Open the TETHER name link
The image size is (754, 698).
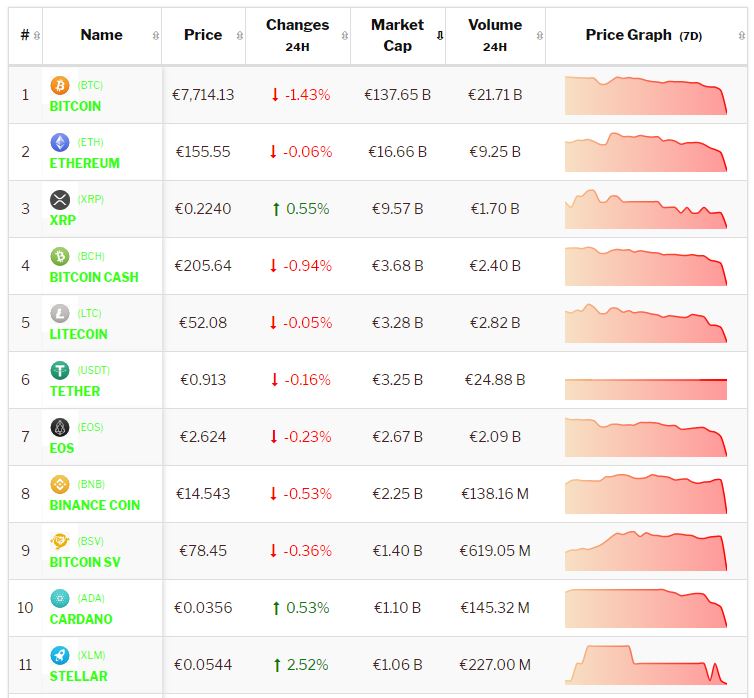pyautogui.click(x=75, y=391)
